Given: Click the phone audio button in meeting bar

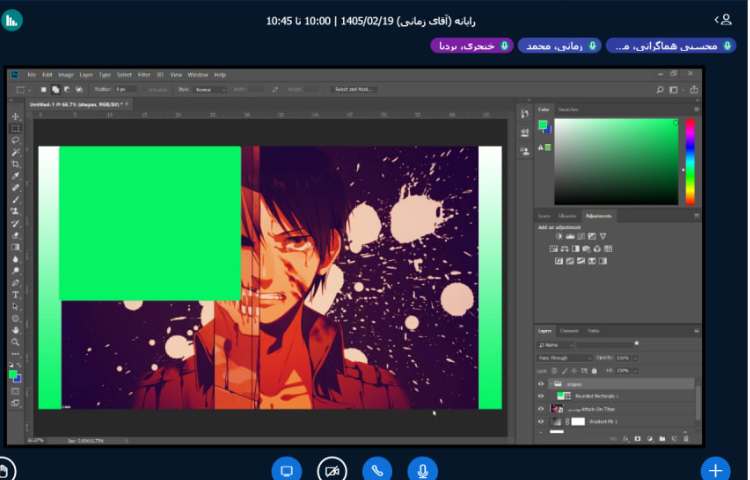Looking at the screenshot, I should [x=377, y=470].
